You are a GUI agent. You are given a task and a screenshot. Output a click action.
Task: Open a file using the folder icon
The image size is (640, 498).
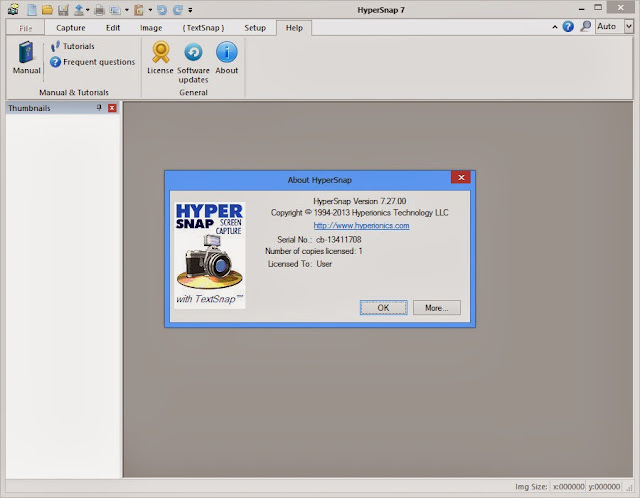47,9
